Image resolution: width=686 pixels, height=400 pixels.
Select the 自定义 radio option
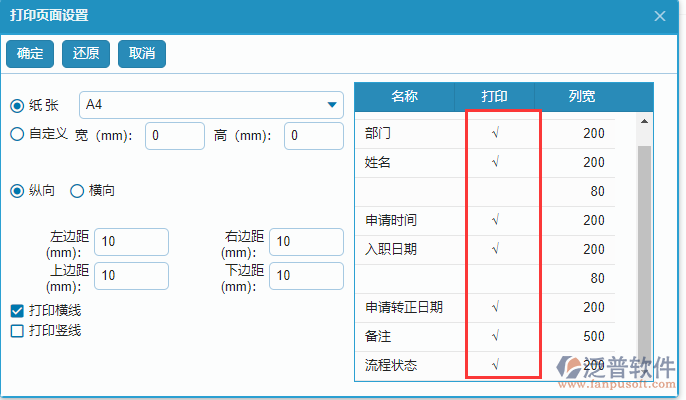(17, 134)
